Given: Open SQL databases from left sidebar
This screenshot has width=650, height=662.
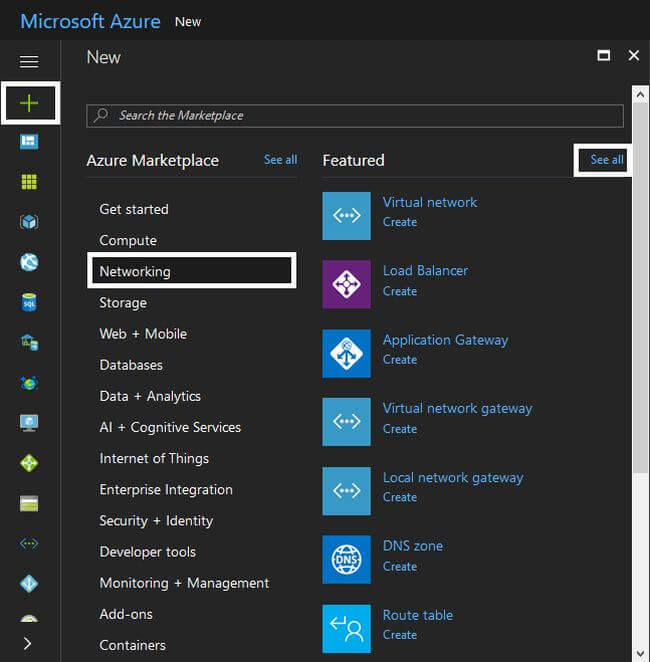Looking at the screenshot, I should pyautogui.click(x=29, y=303).
